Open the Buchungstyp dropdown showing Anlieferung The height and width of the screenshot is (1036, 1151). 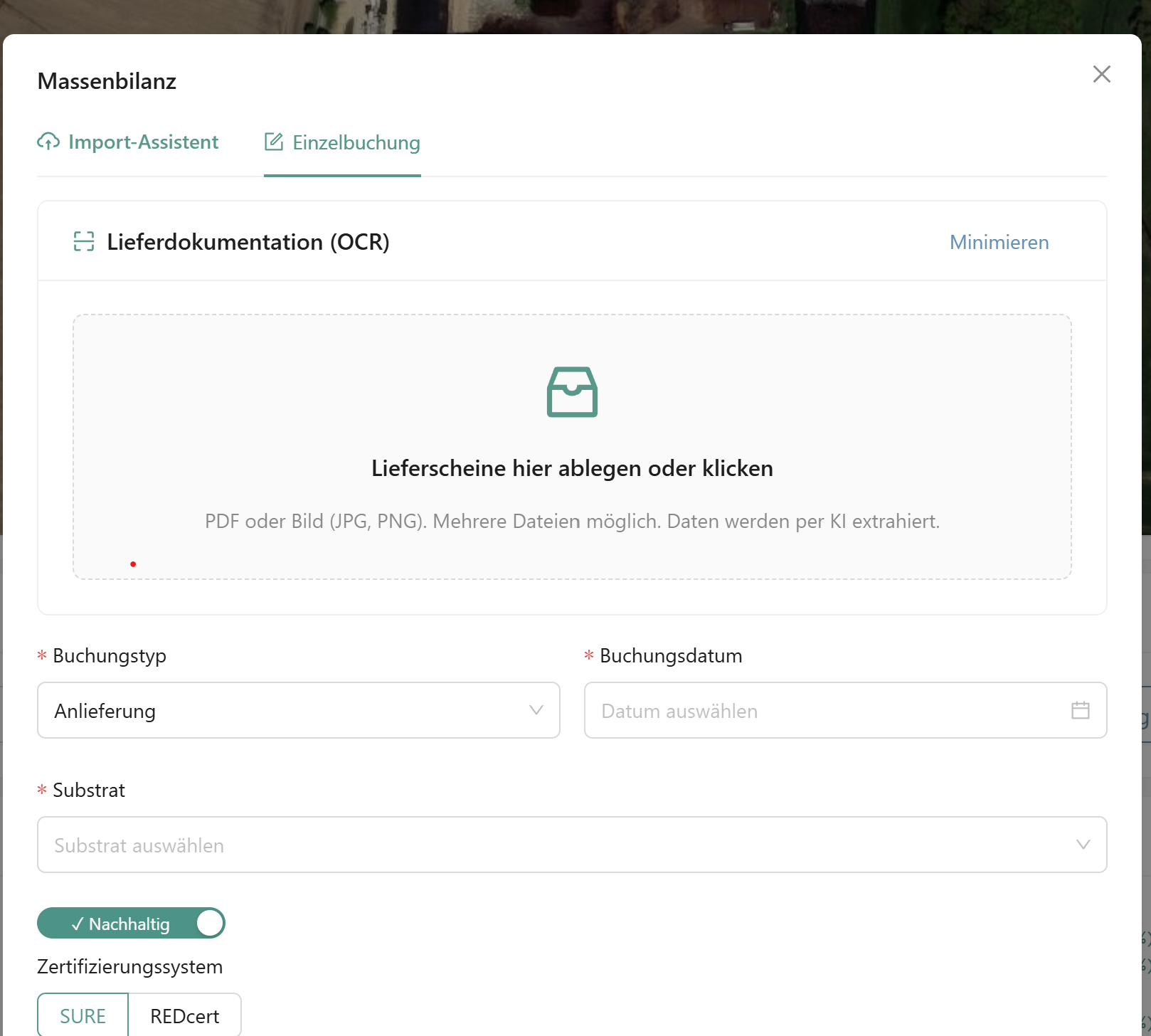298,710
